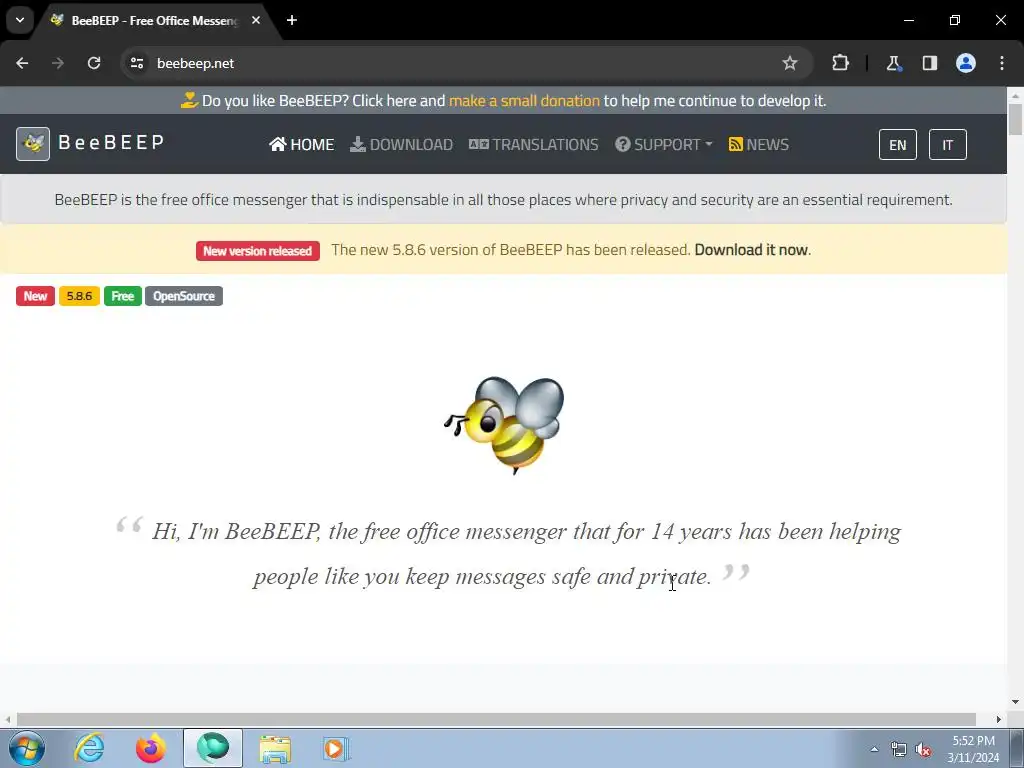Open the Chrome profile avatar
Viewport: 1024px width, 768px height.
[x=966, y=63]
